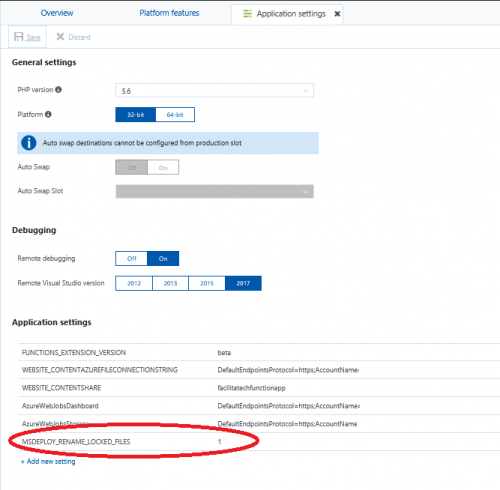Click the Discard X icon
The height and width of the screenshot is (490, 500).
click(x=60, y=37)
